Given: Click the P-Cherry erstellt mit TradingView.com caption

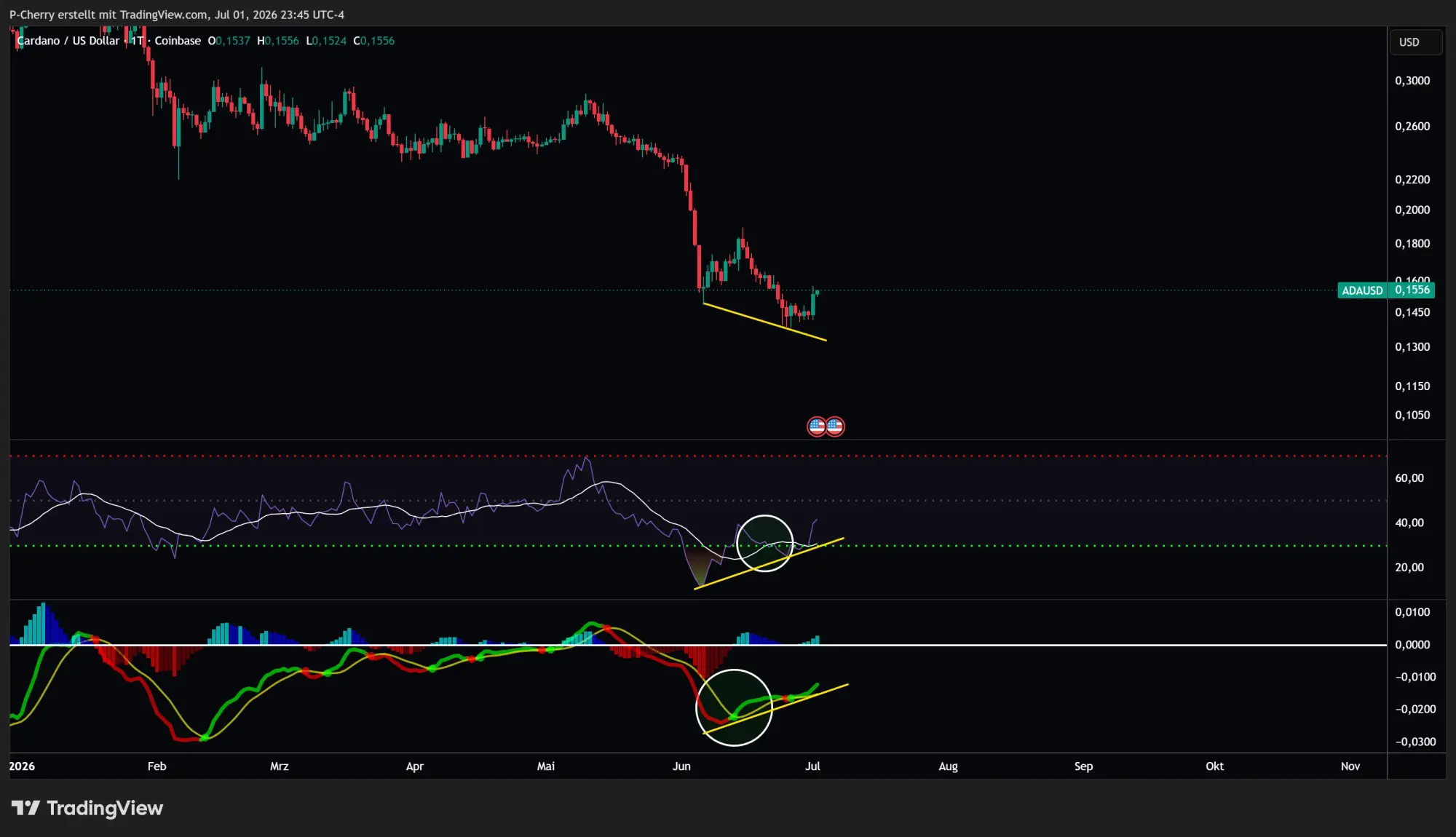Looking at the screenshot, I should click(x=177, y=15).
